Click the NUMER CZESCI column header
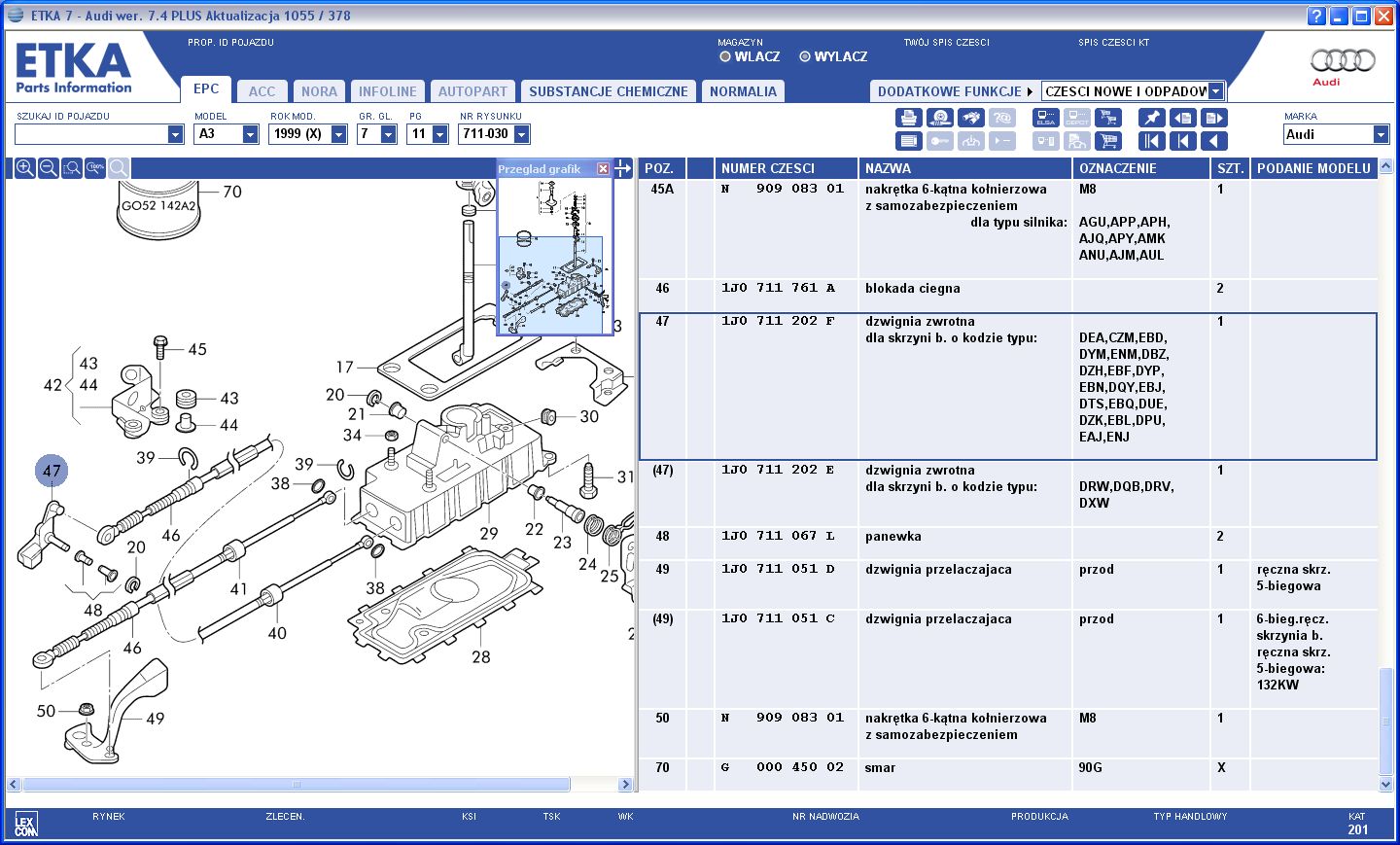The height and width of the screenshot is (845, 1400). (x=787, y=168)
